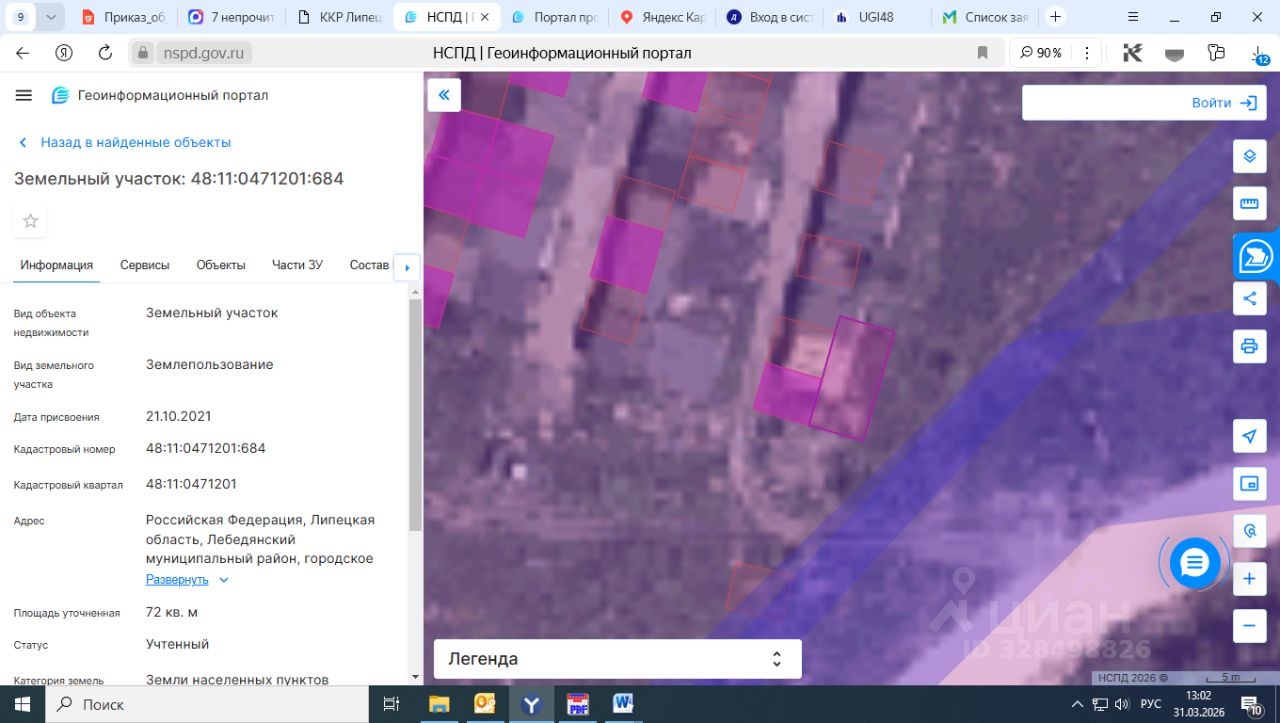Click the Развернуть link in the address
The height and width of the screenshot is (723, 1280).
coord(177,580)
